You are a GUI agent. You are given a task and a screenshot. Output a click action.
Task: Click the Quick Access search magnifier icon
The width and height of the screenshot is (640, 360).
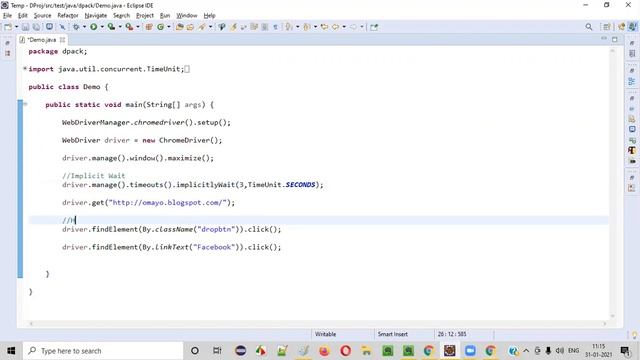pyautogui.click(x=589, y=27)
